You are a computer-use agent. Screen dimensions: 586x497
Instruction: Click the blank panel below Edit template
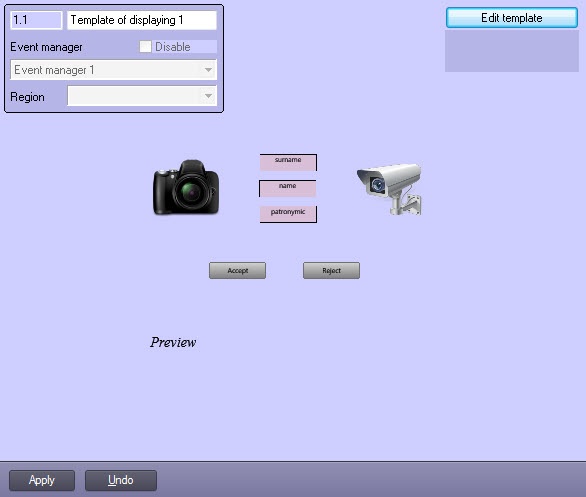[512, 51]
